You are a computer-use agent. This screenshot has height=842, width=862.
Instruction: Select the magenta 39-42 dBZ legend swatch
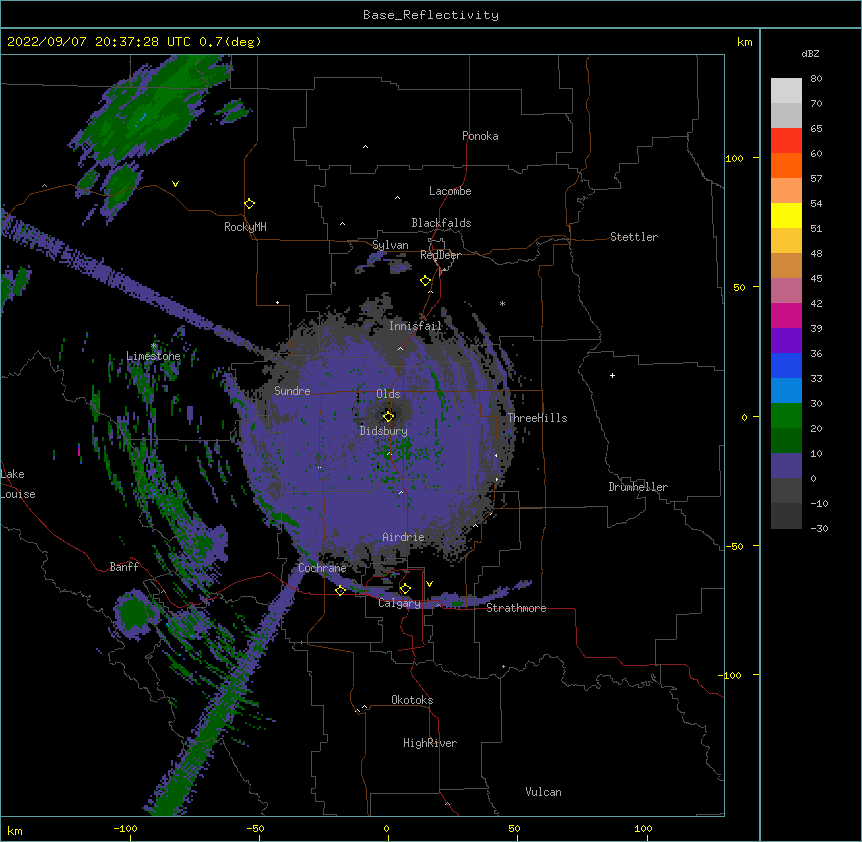coord(786,315)
